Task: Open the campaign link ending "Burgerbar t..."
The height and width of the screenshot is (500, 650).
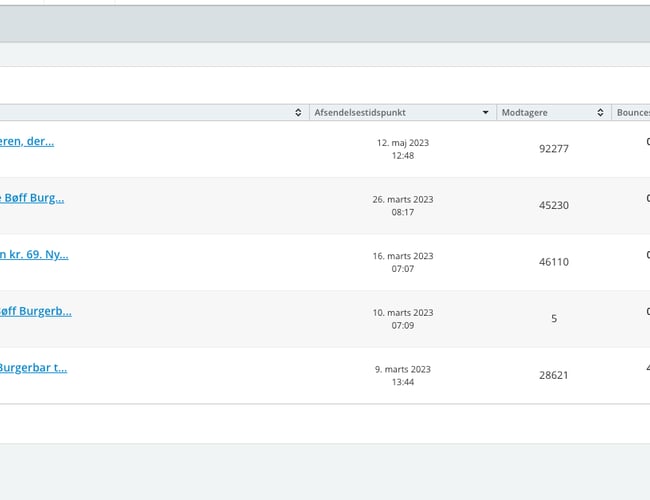Action: [34, 367]
